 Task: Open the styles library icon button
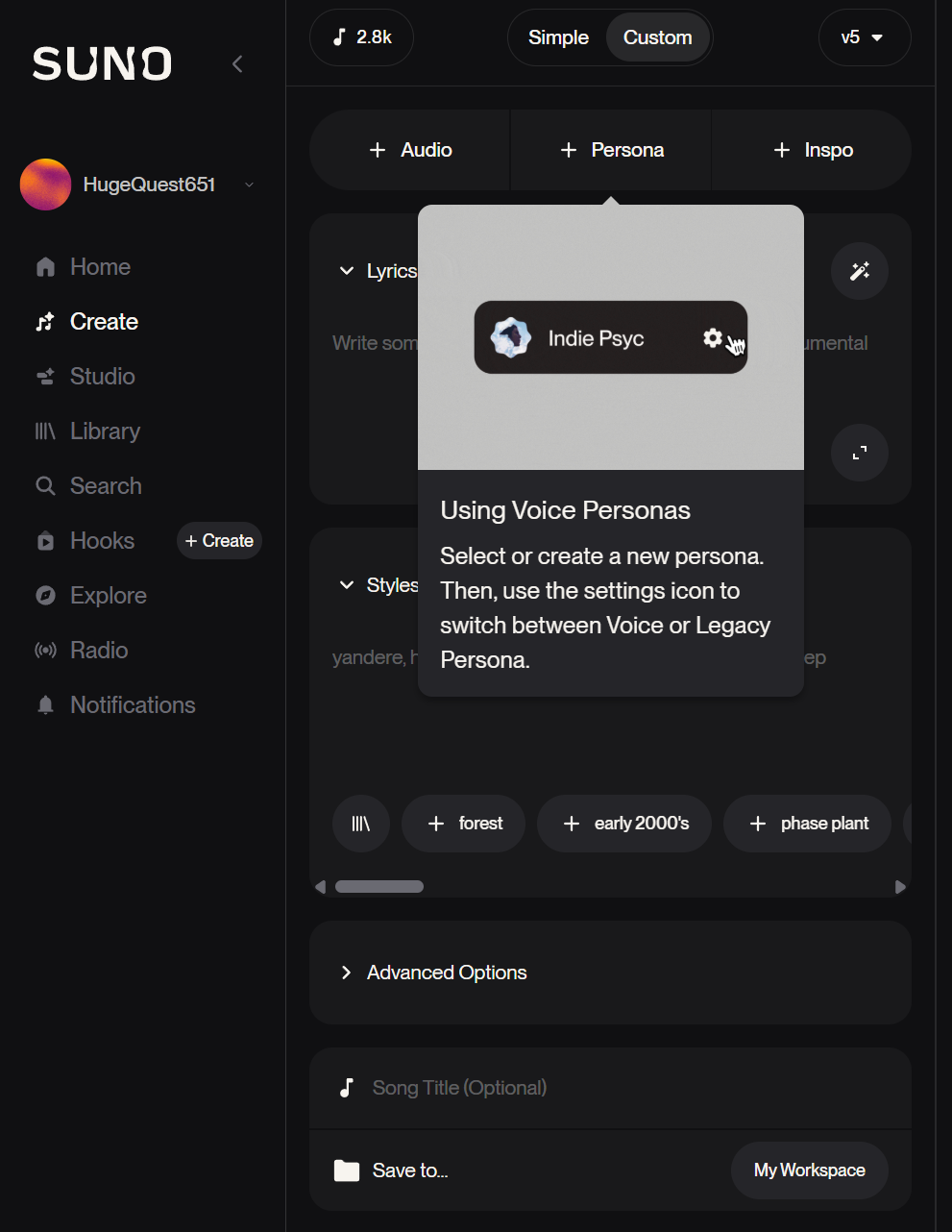361,824
